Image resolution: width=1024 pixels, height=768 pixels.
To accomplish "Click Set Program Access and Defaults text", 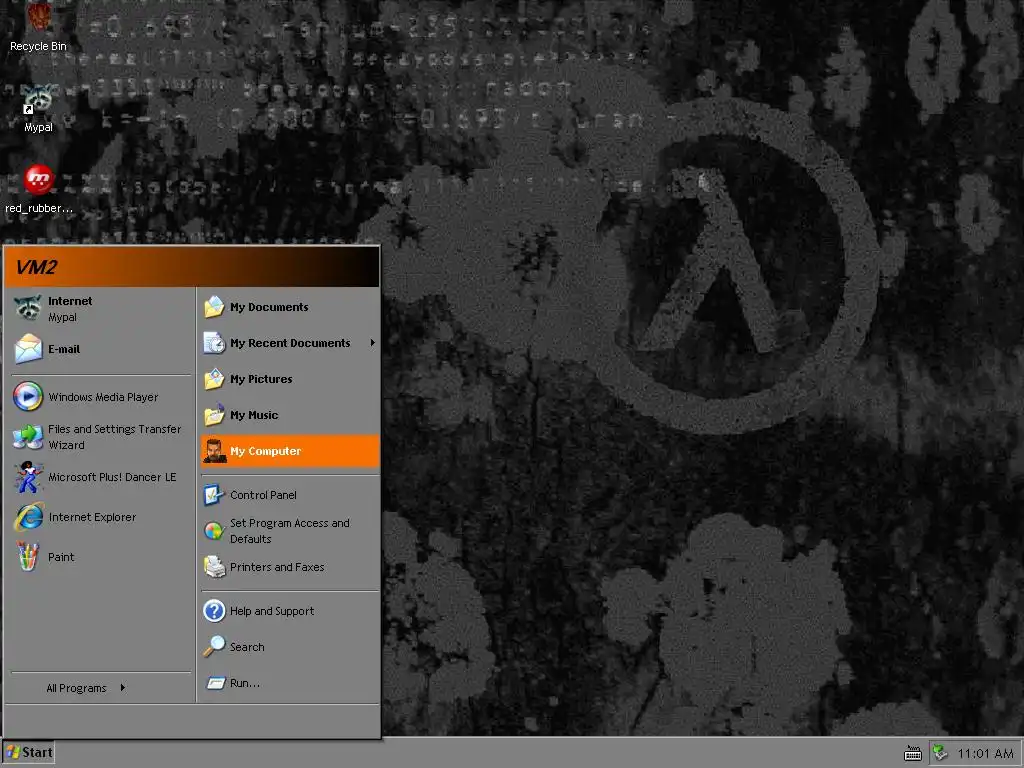I will 289,531.
